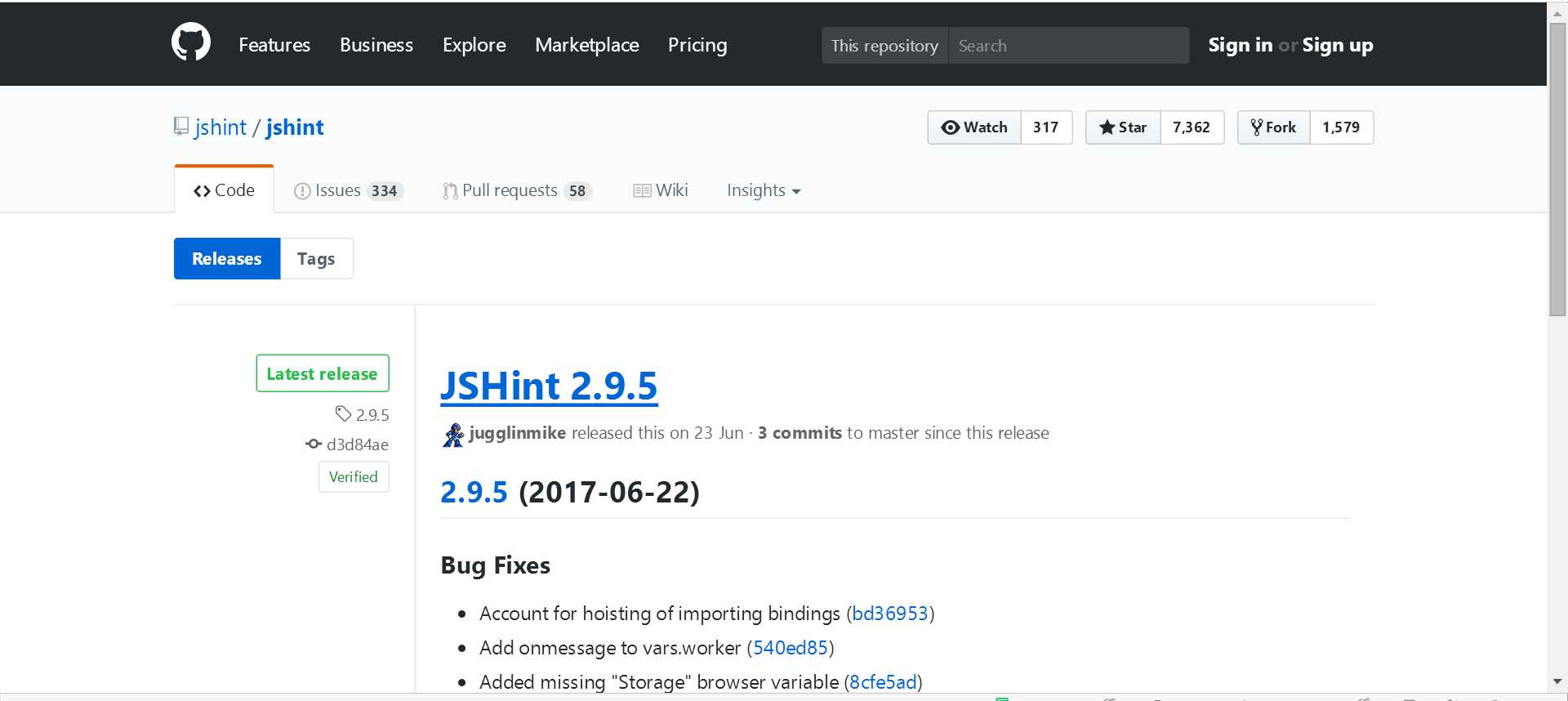
Task: Click the Watch button with eye icon
Action: point(974,127)
